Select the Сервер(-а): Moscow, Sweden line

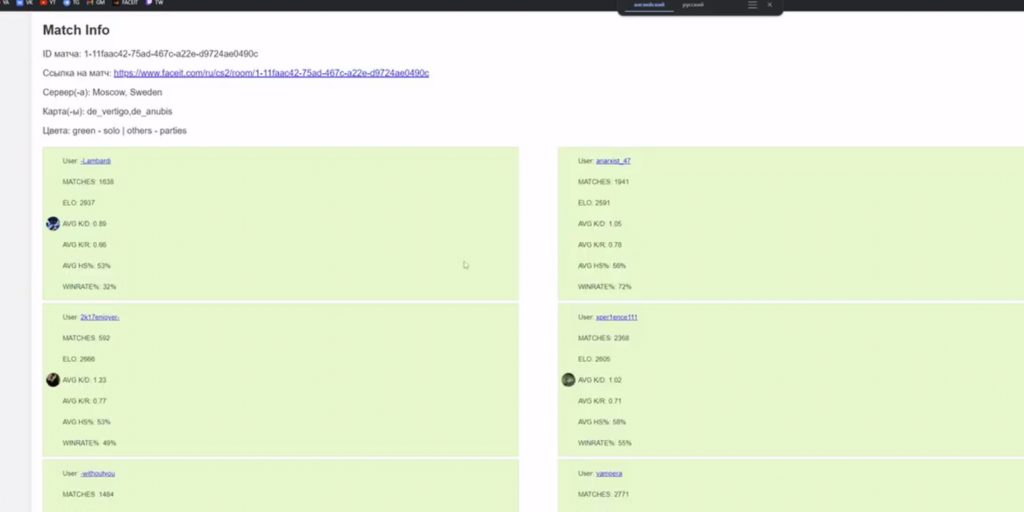pyautogui.click(x=102, y=92)
